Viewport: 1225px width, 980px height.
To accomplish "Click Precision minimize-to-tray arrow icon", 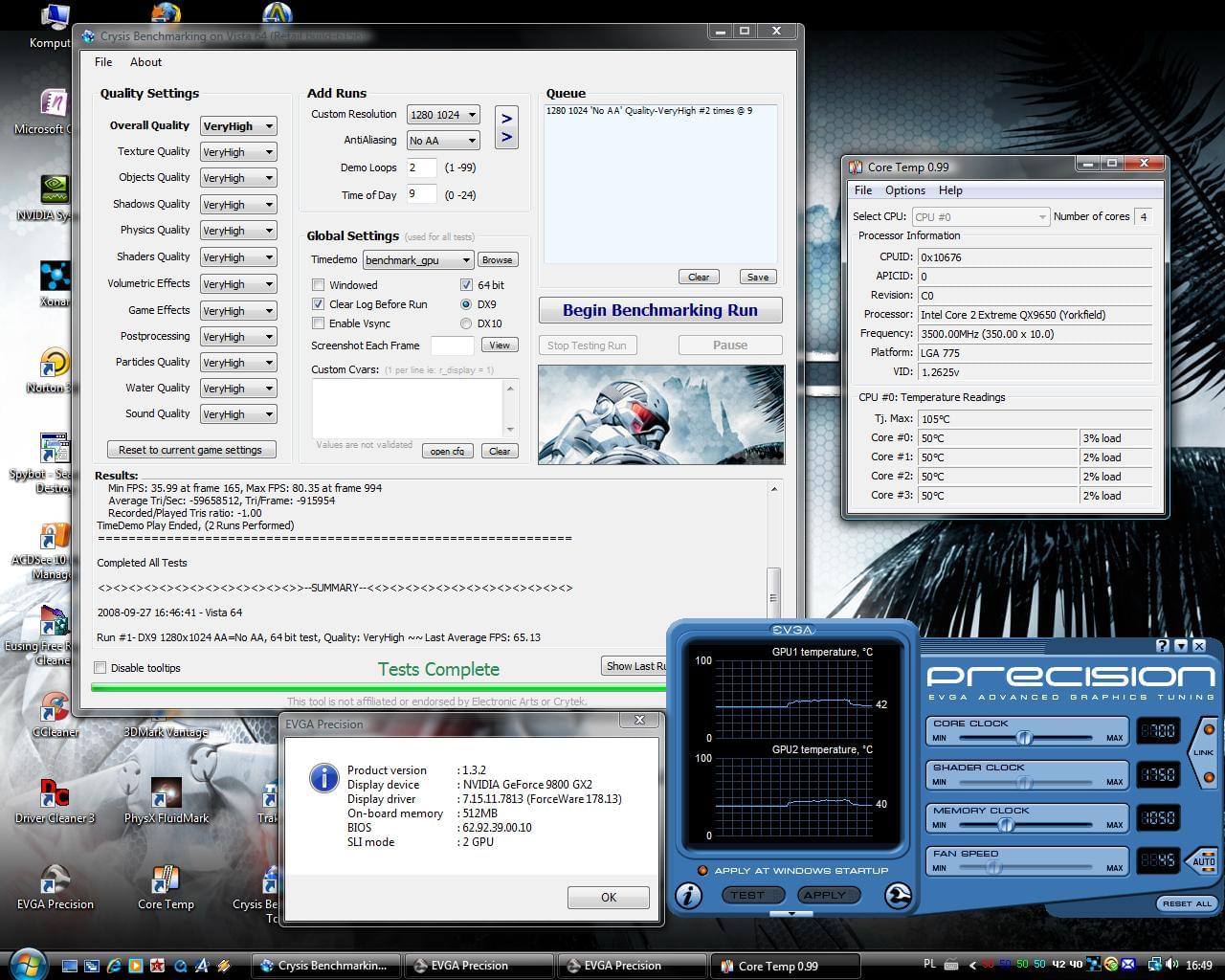I will point(1181,646).
